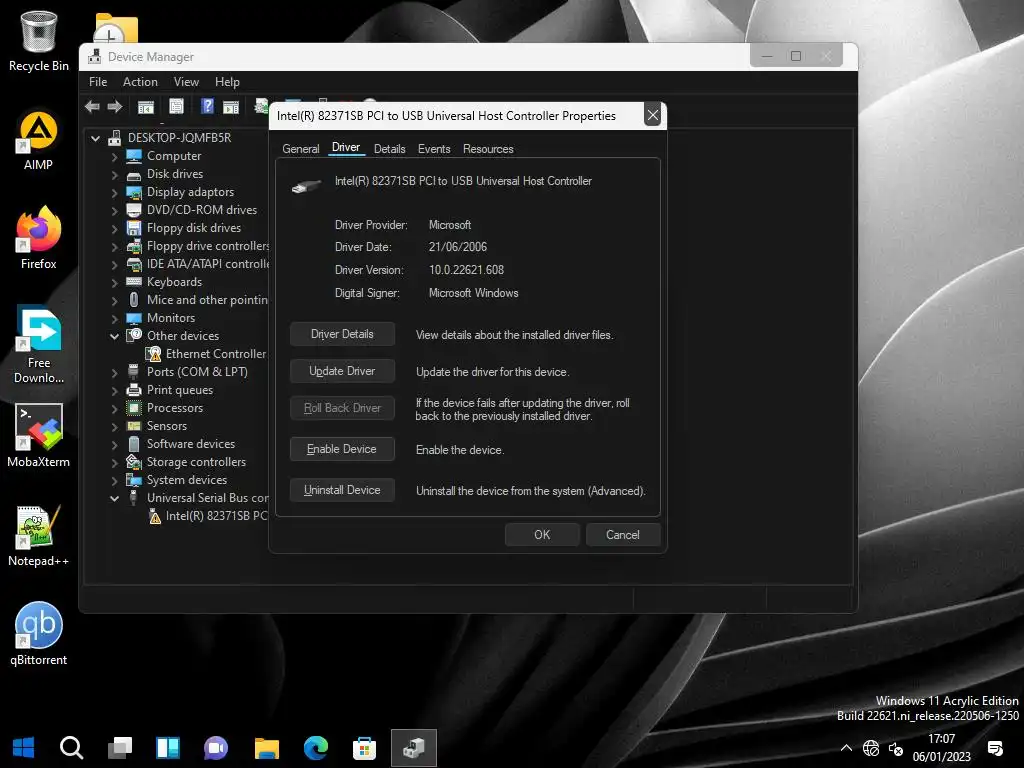This screenshot has width=1024, height=768.
Task: Select Software devices in the device tree
Action: [x=191, y=444]
